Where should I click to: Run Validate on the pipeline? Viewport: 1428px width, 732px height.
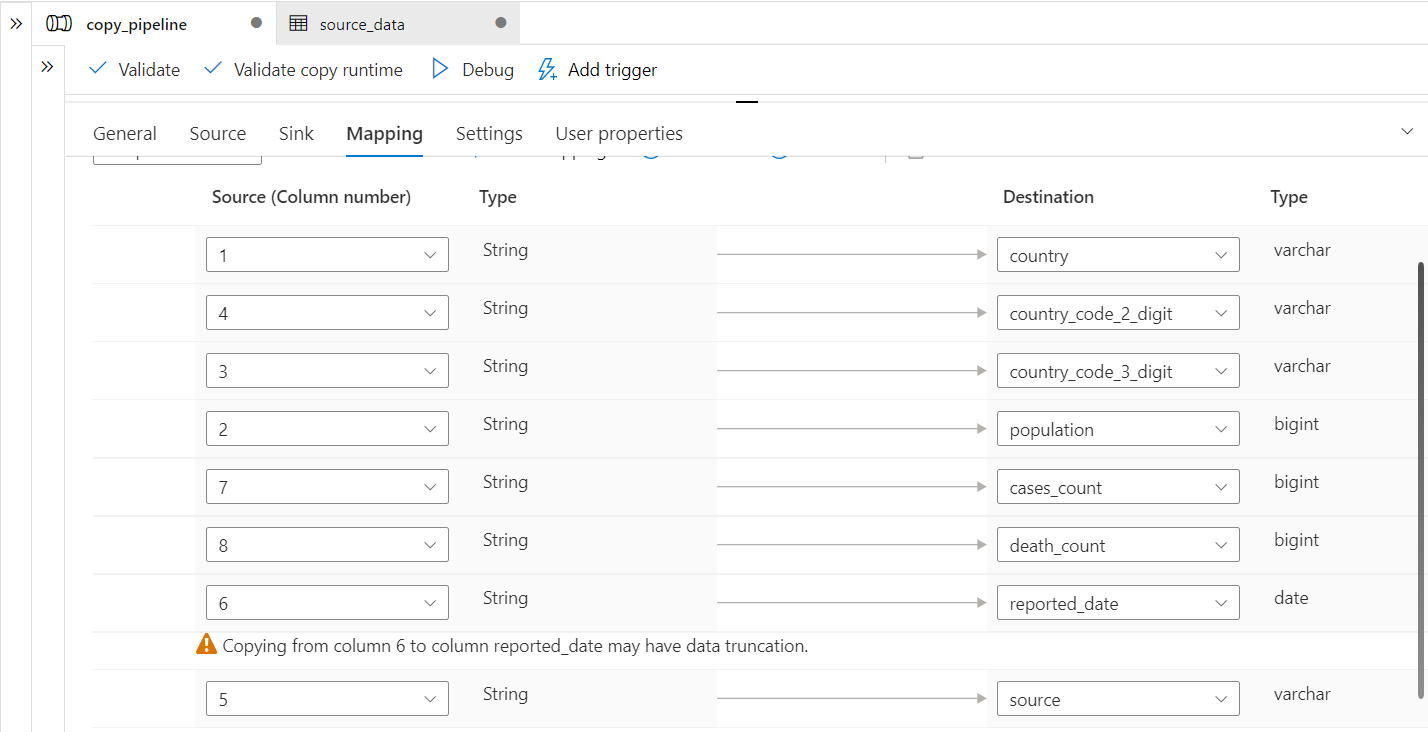tap(135, 69)
